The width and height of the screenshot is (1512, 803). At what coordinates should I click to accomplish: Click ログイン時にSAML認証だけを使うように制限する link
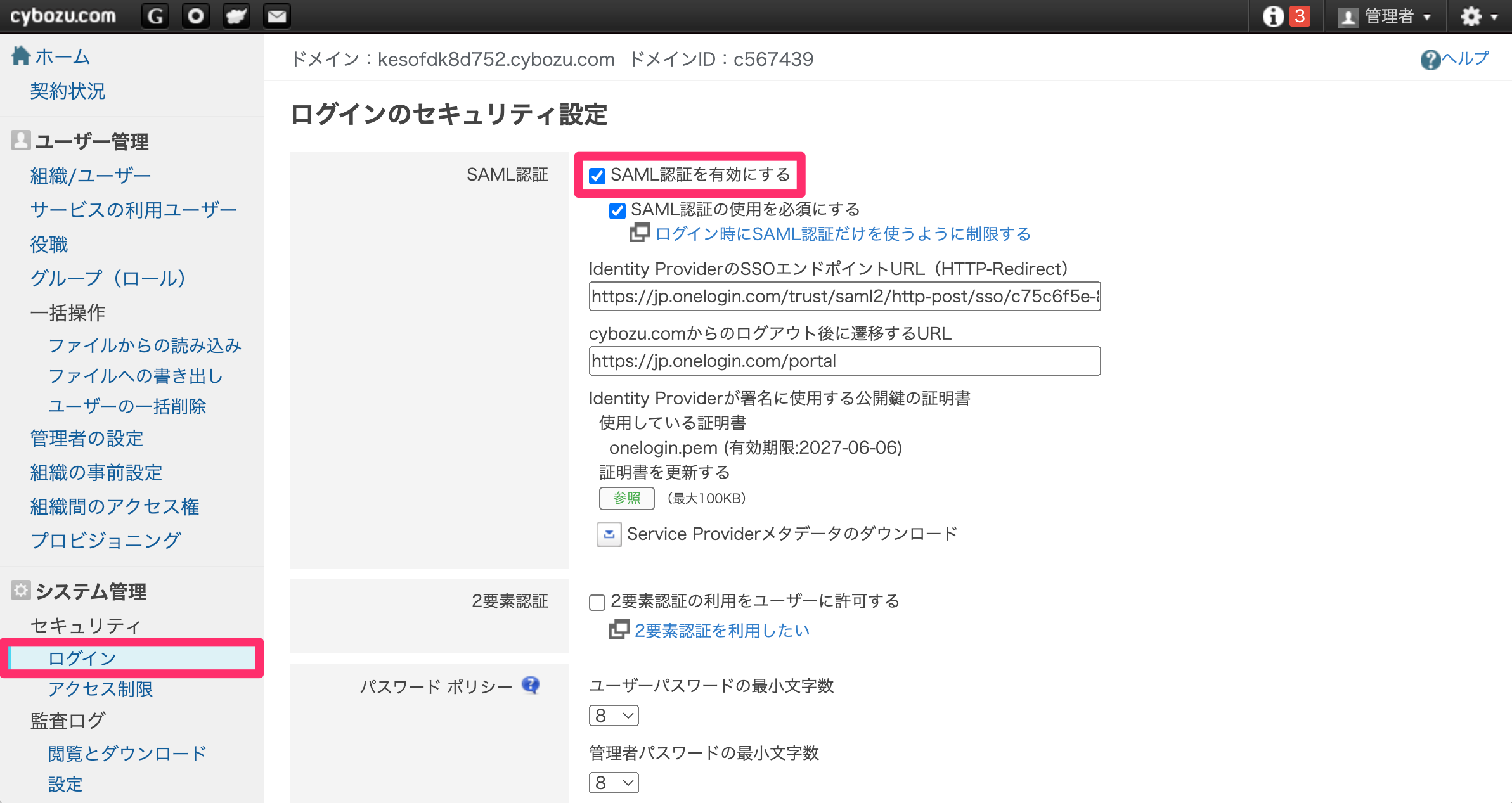[x=843, y=234]
